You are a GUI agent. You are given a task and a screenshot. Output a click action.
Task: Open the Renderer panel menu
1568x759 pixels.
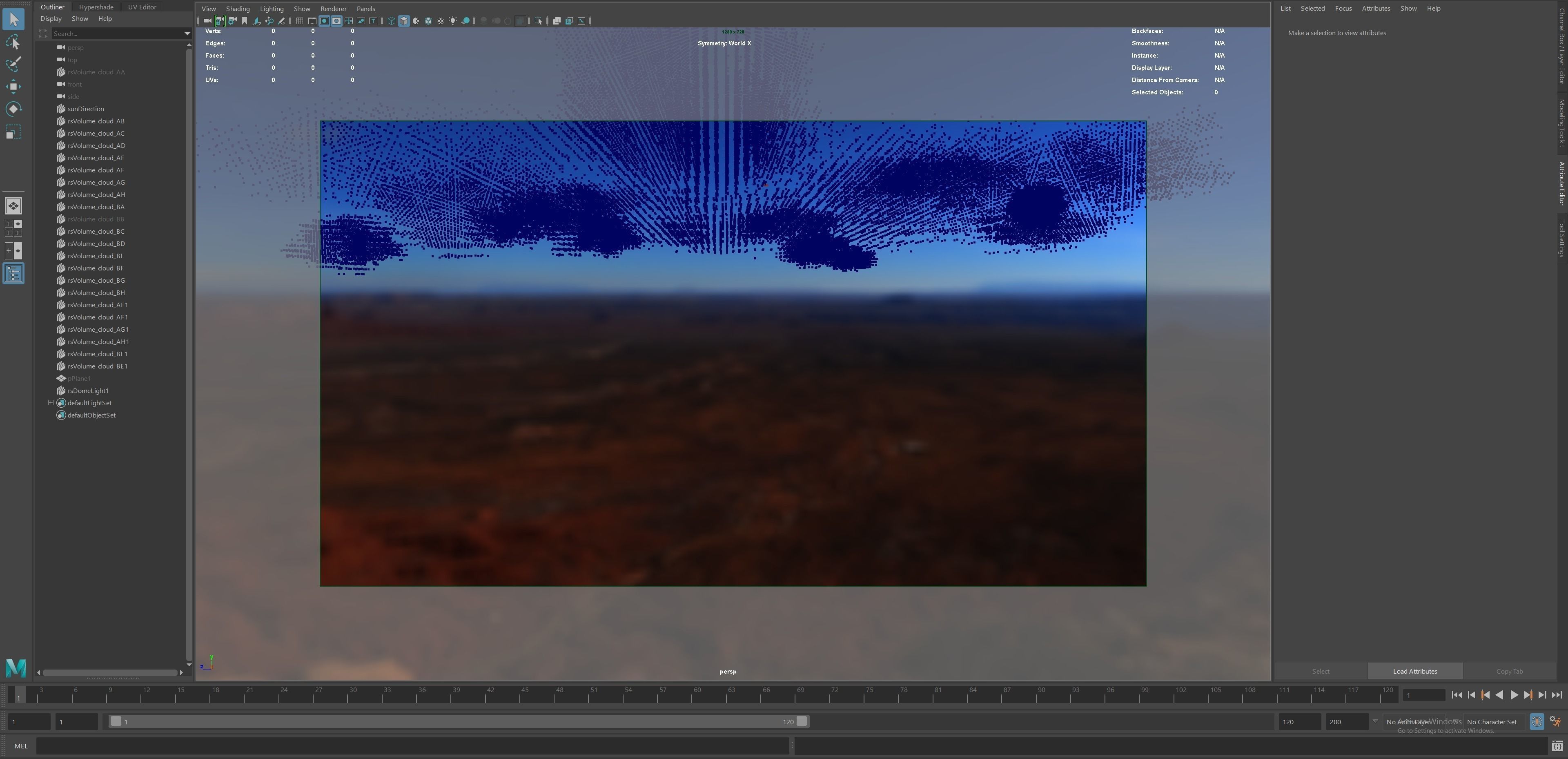333,9
